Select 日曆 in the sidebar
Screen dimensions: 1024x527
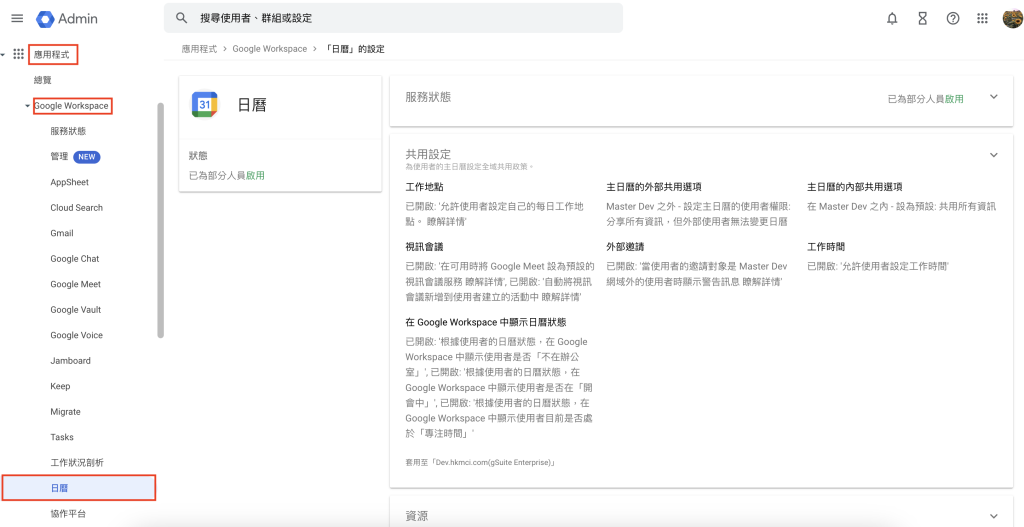tap(78, 488)
